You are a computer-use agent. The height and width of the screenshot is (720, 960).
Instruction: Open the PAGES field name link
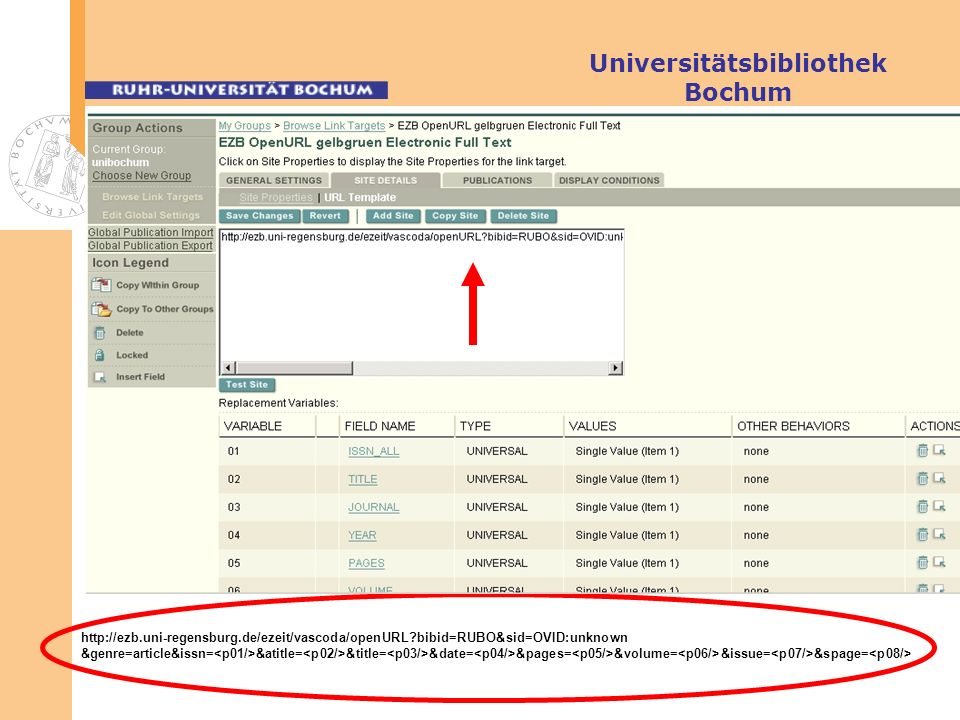[366, 563]
